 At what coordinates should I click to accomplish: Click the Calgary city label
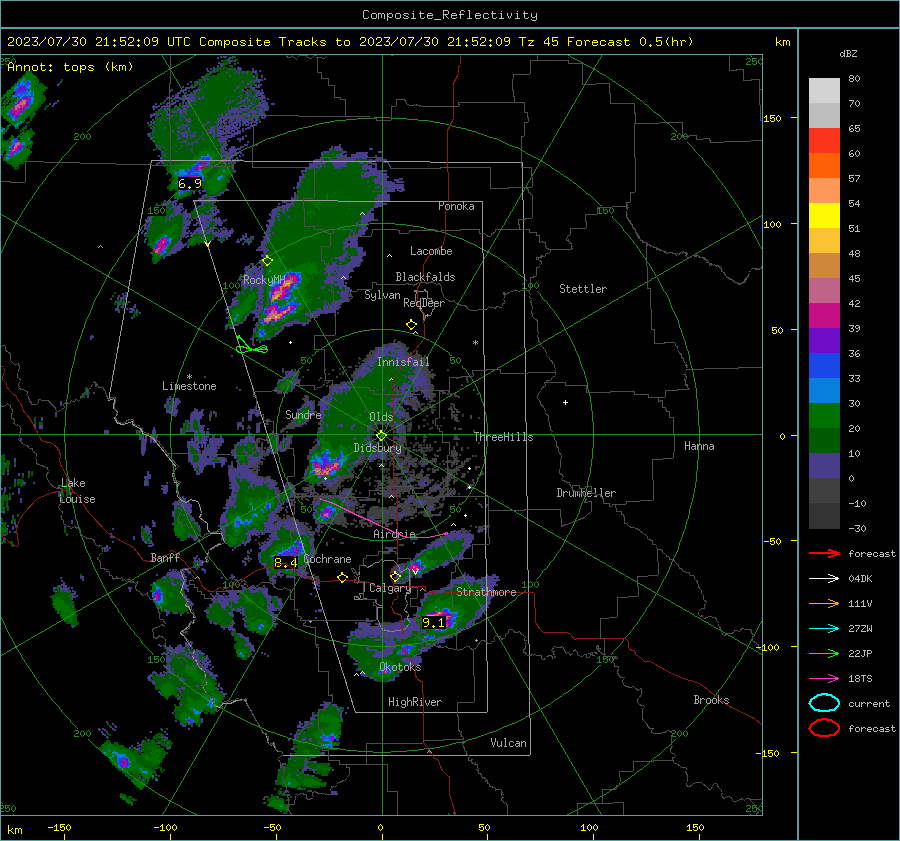point(390,588)
